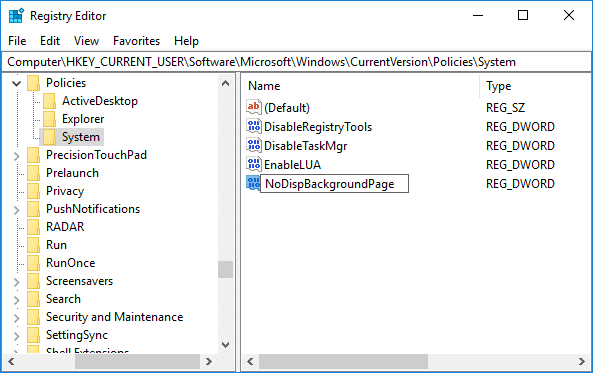Click the Explorer folder icon
The width and height of the screenshot is (593, 373).
[x=49, y=119]
